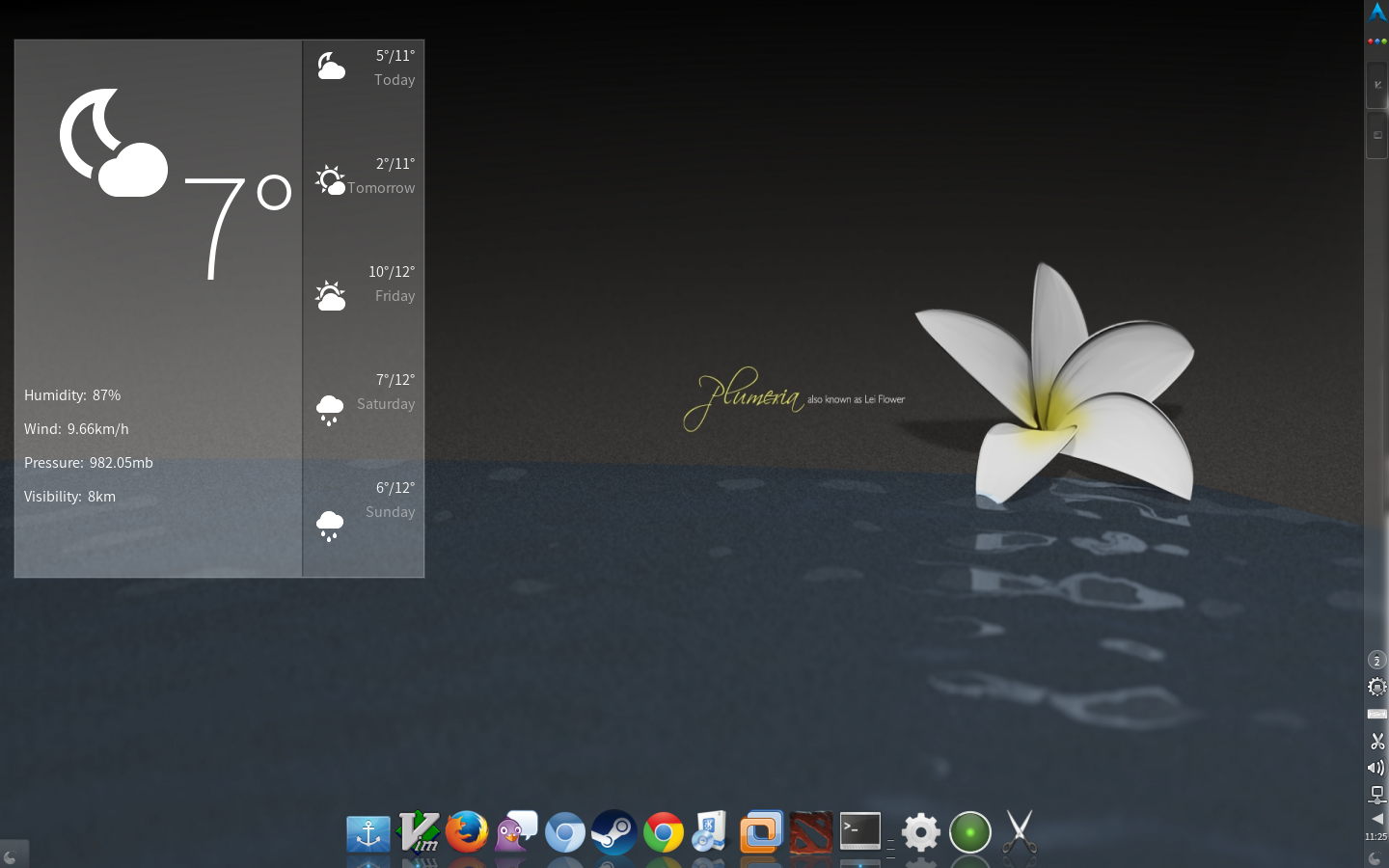The width and height of the screenshot is (1389, 868).
Task: Switch to the Vim task in the panel
Action: (1376, 85)
